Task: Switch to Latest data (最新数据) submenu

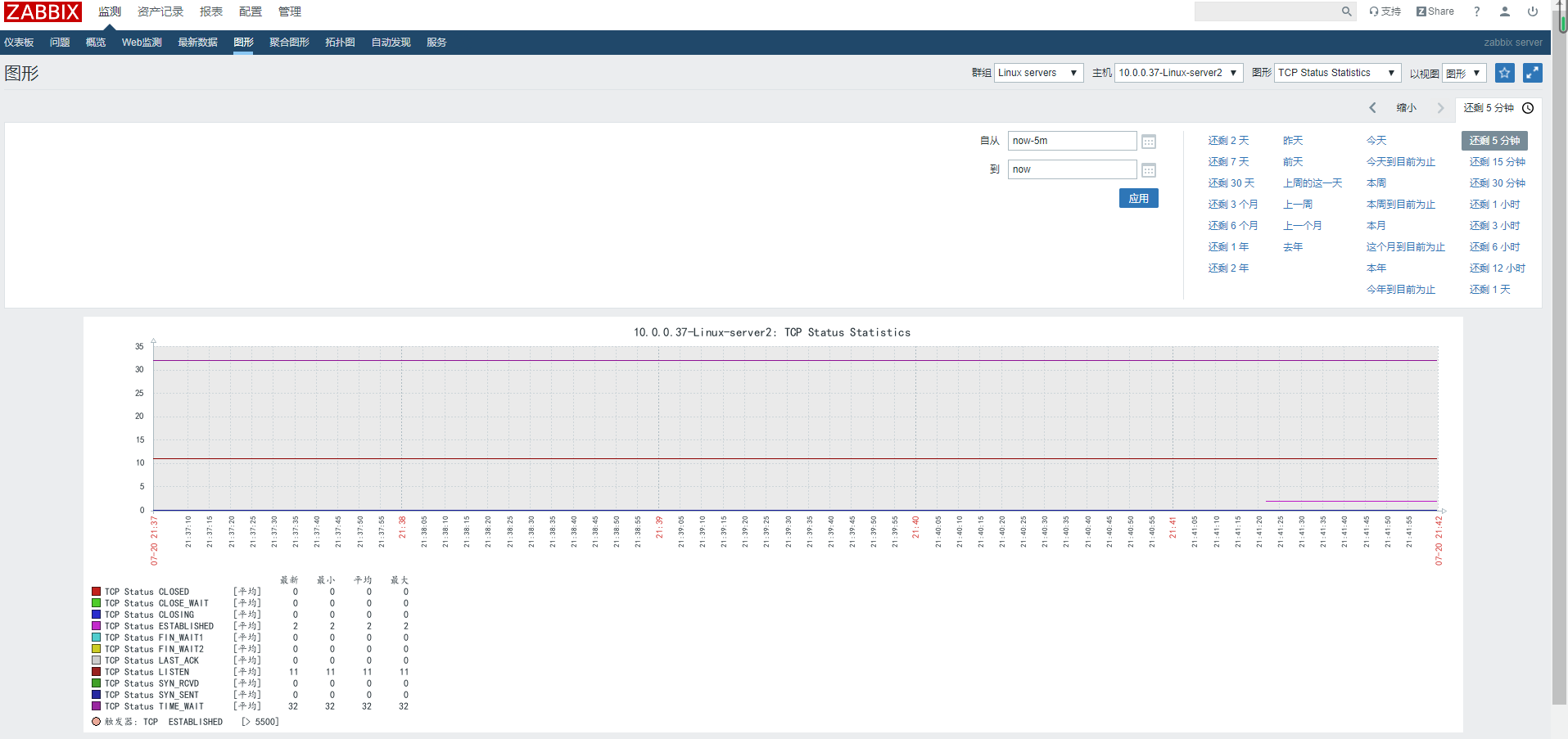Action: coord(197,43)
